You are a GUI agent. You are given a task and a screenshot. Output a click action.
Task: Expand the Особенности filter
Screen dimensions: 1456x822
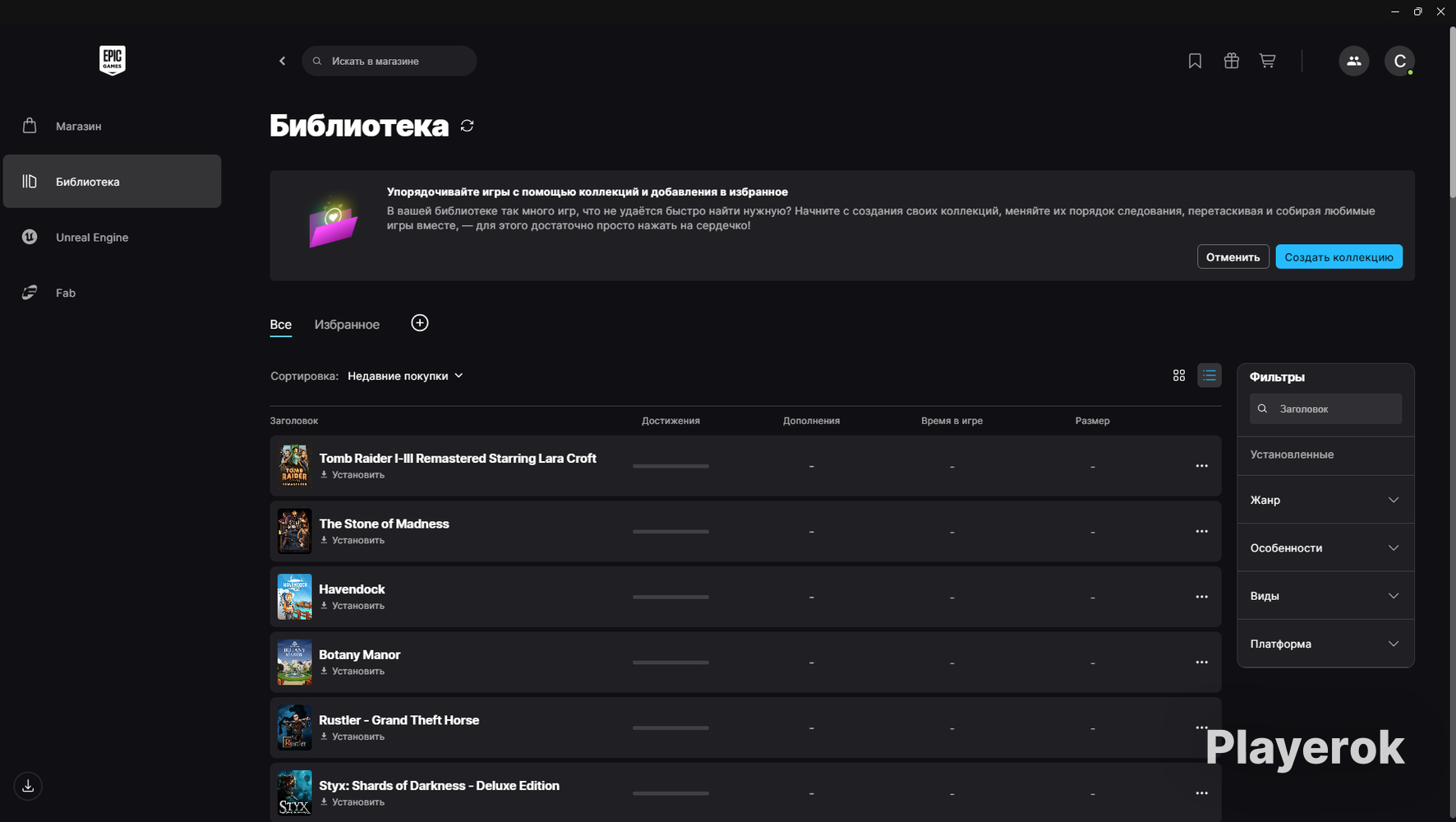pyautogui.click(x=1325, y=547)
